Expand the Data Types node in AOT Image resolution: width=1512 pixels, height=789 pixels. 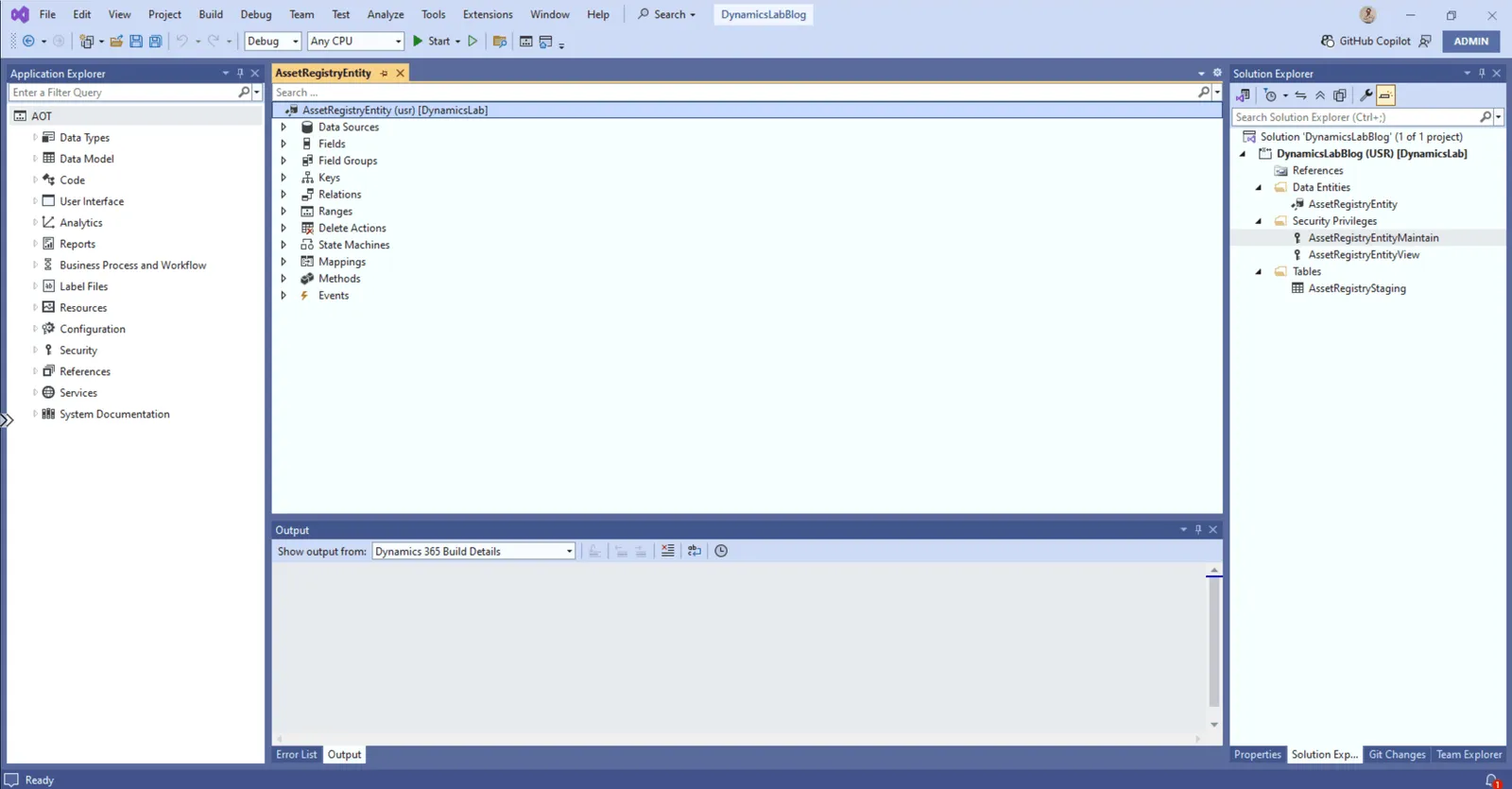point(35,137)
